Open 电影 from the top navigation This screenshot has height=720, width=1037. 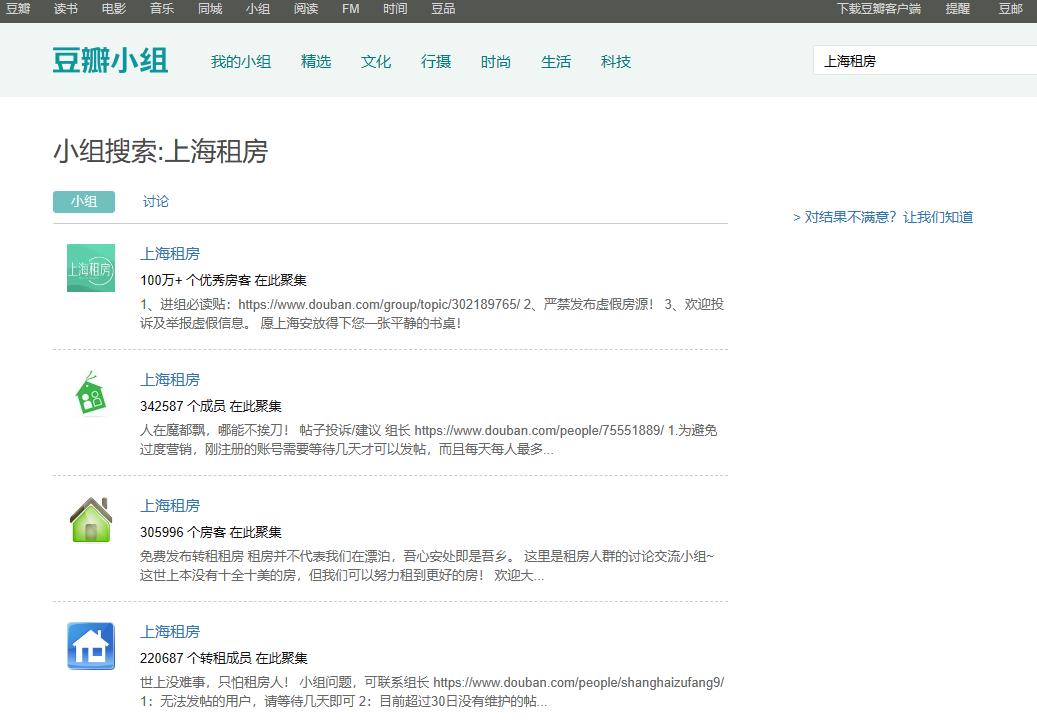pos(113,9)
